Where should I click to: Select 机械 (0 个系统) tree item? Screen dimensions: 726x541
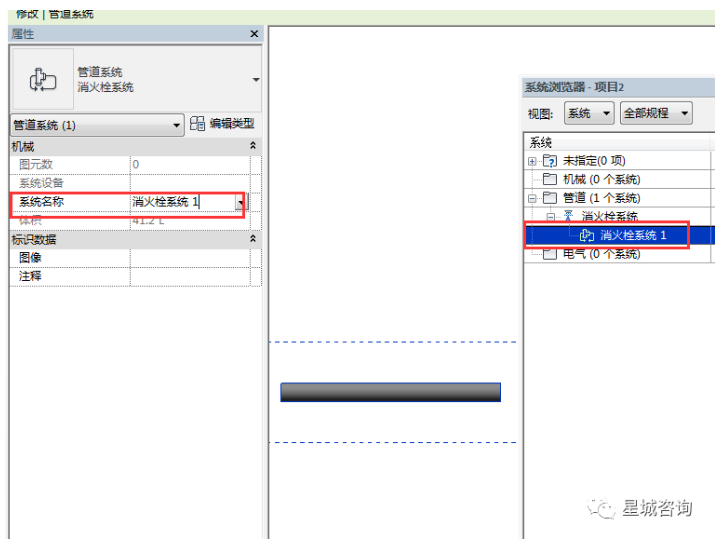pos(601,179)
